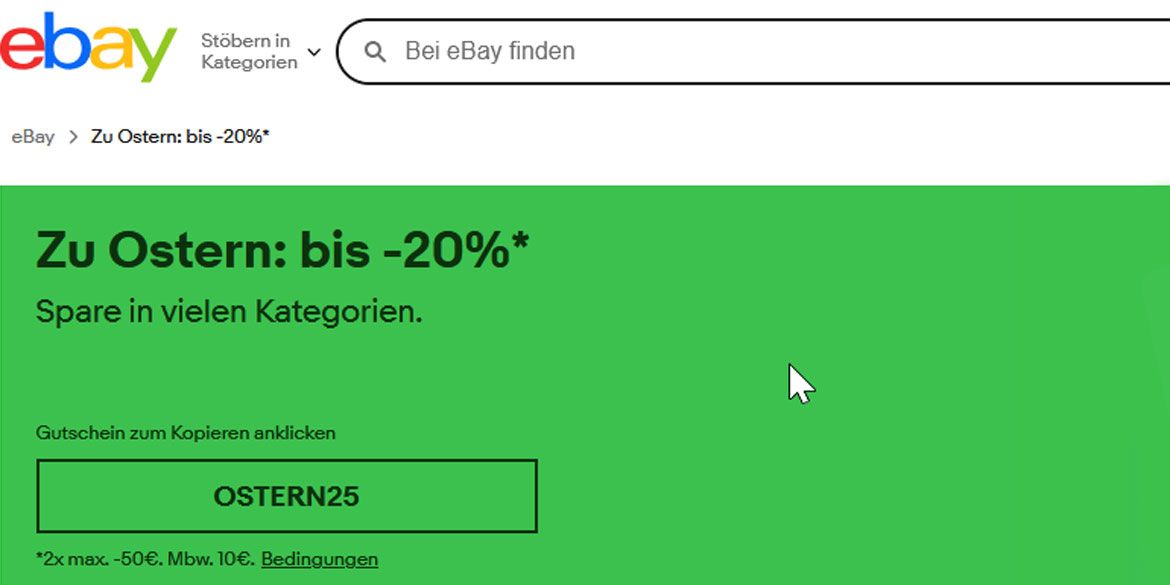The image size is (1170, 585).
Task: Open the Bedingungen link
Action: [x=319, y=559]
